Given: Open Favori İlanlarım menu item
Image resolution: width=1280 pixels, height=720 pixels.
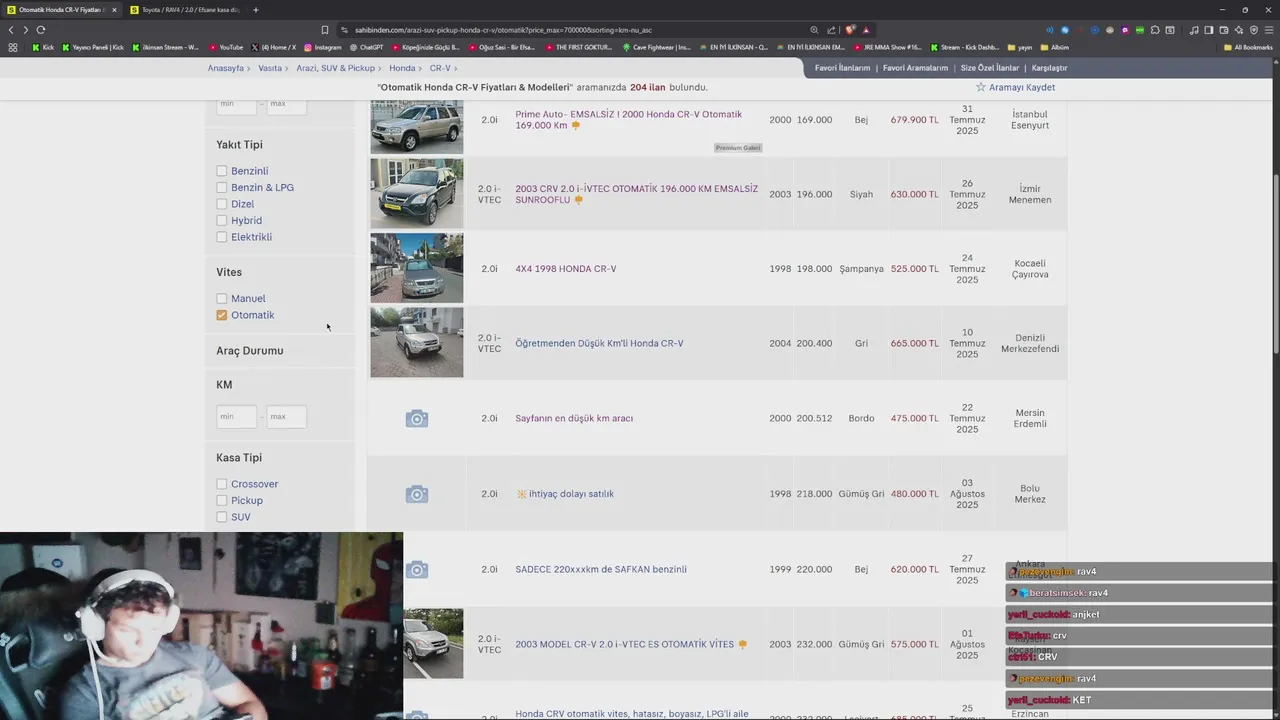Looking at the screenshot, I should tap(842, 68).
